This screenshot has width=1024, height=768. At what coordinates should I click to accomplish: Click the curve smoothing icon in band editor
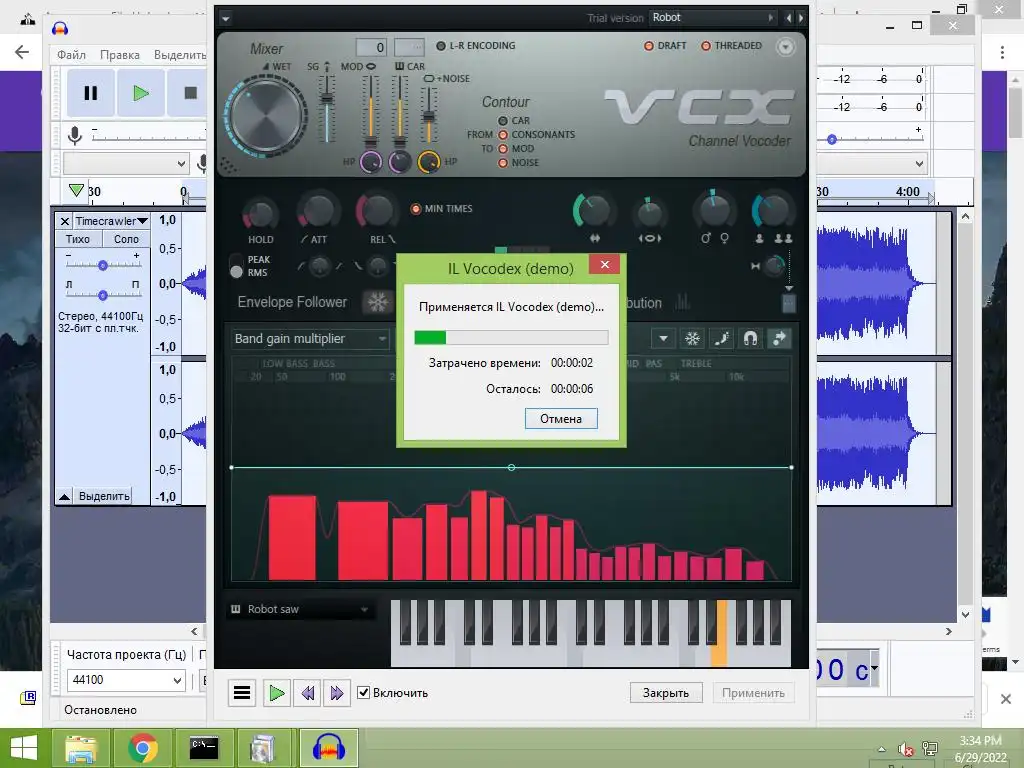click(x=721, y=338)
